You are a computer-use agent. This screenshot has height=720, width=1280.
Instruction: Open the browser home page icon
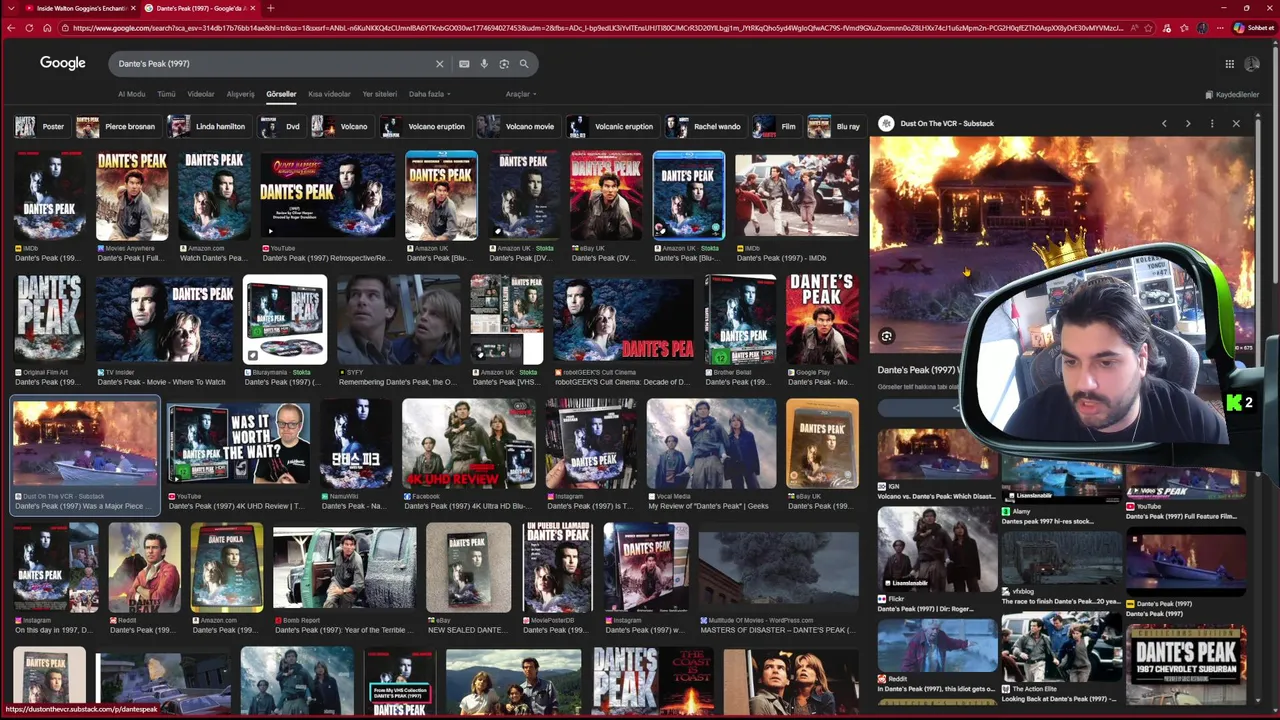[x=47, y=28]
